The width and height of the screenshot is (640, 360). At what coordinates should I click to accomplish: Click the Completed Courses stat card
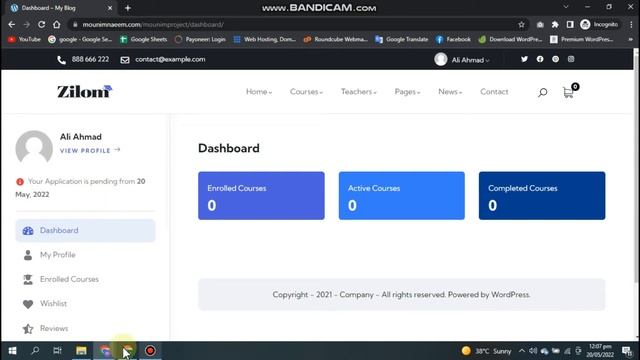(x=542, y=196)
